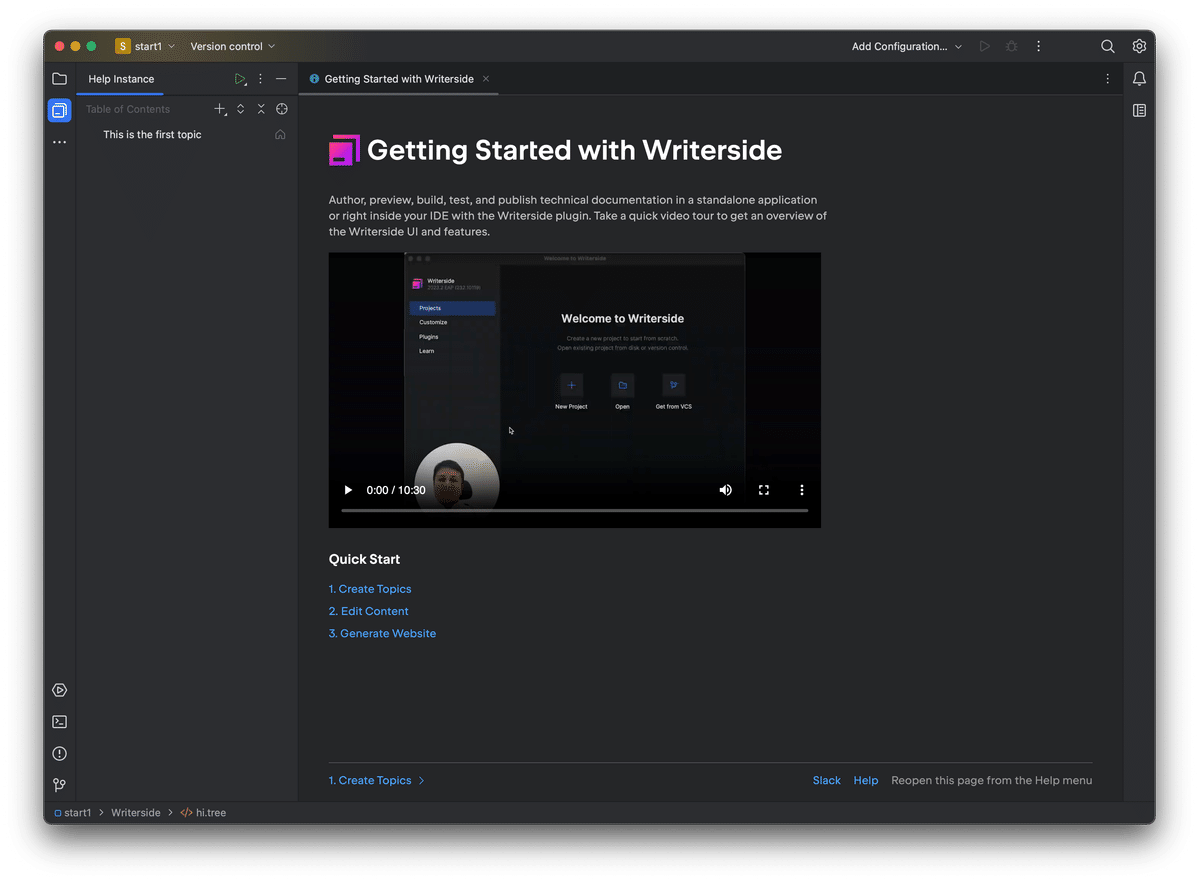Screen dimensions: 1200x883
Task: Select the Table of Contents tool window icon
Action: coord(59,110)
